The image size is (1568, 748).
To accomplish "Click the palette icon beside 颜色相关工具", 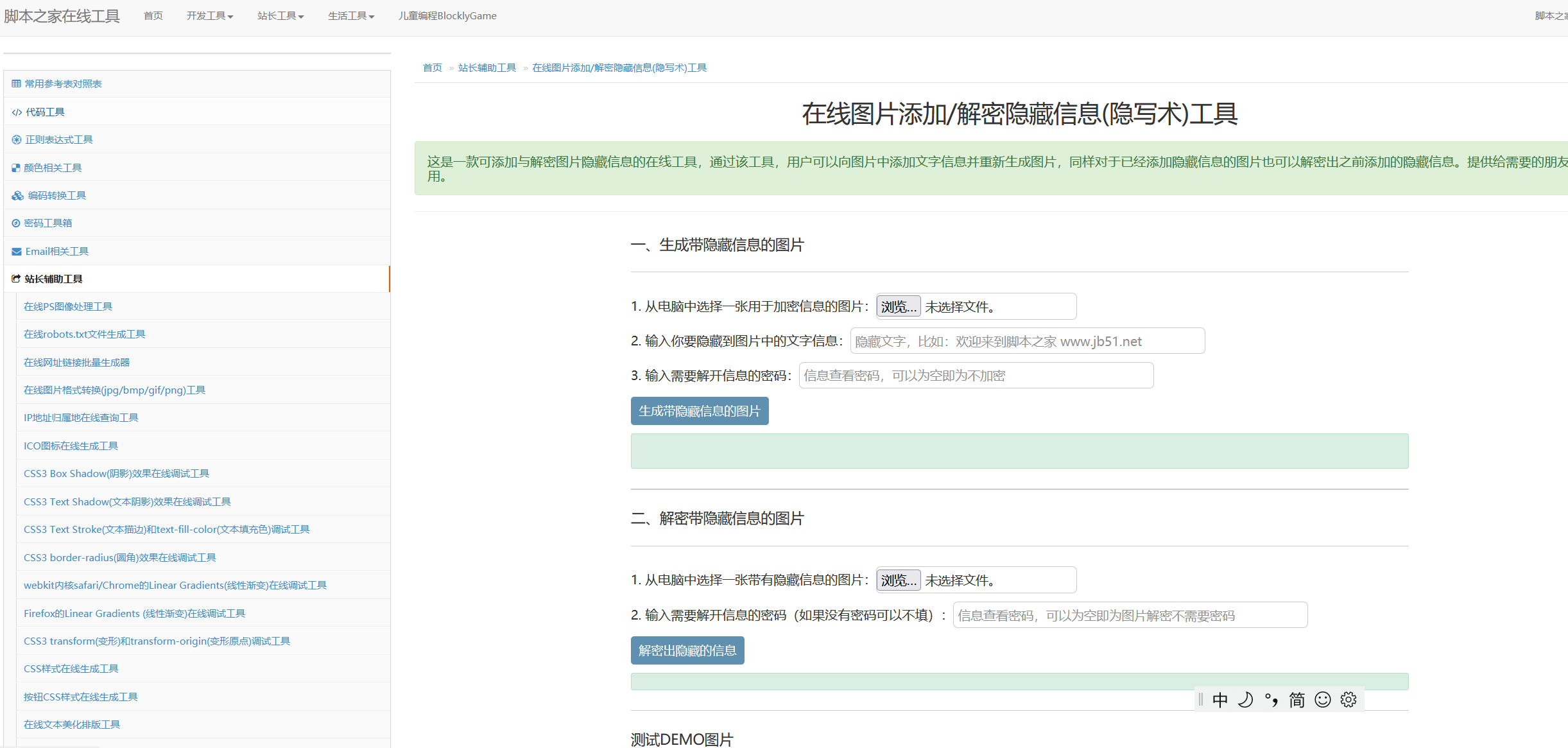I will pos(16,168).
